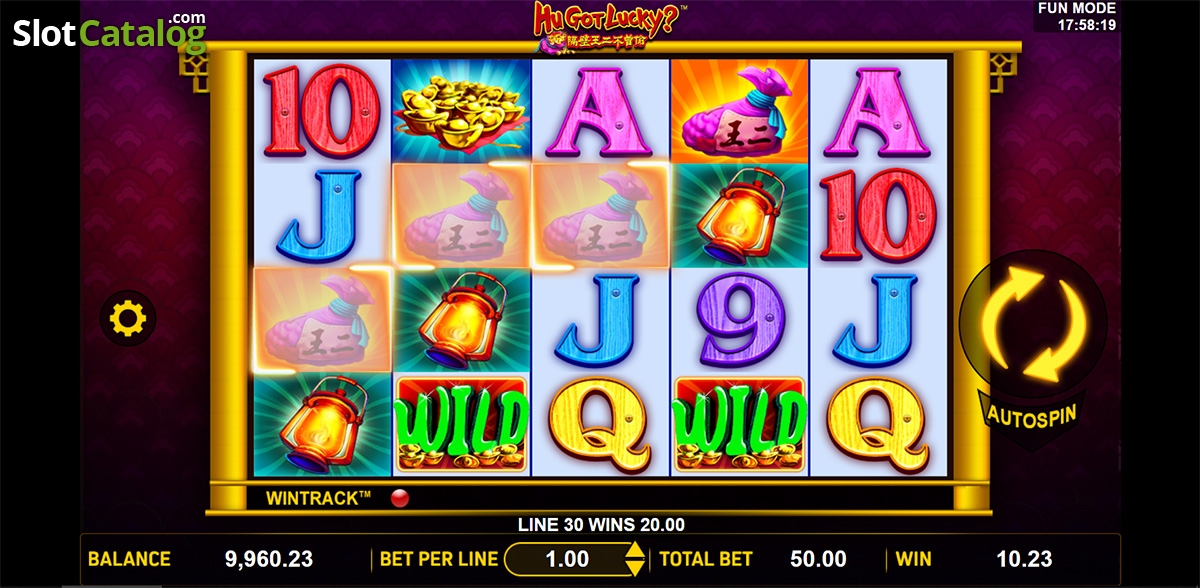
Task: Spin the reels with the yellow arrows
Action: pos(1031,320)
